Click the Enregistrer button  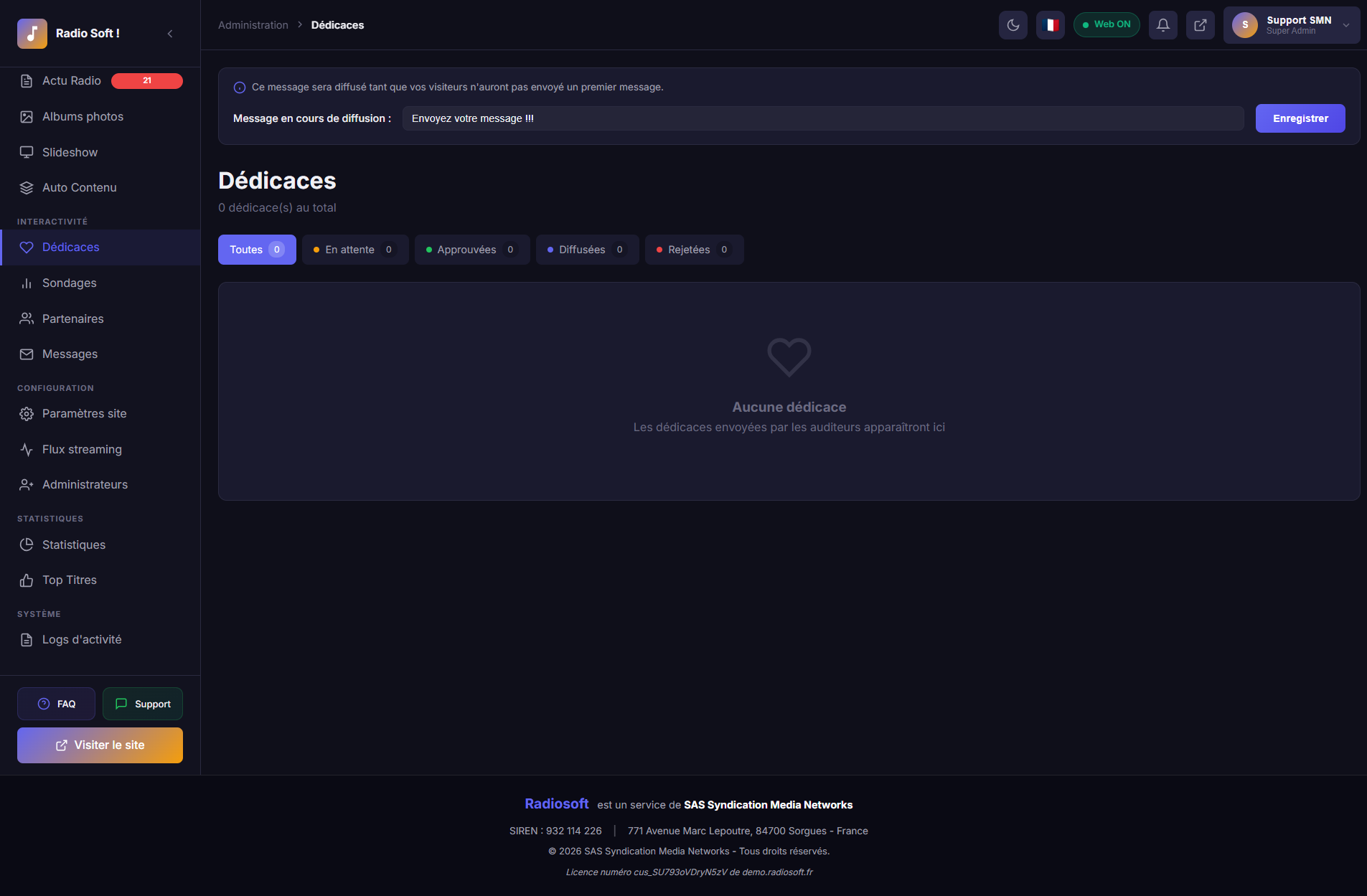tap(1300, 118)
